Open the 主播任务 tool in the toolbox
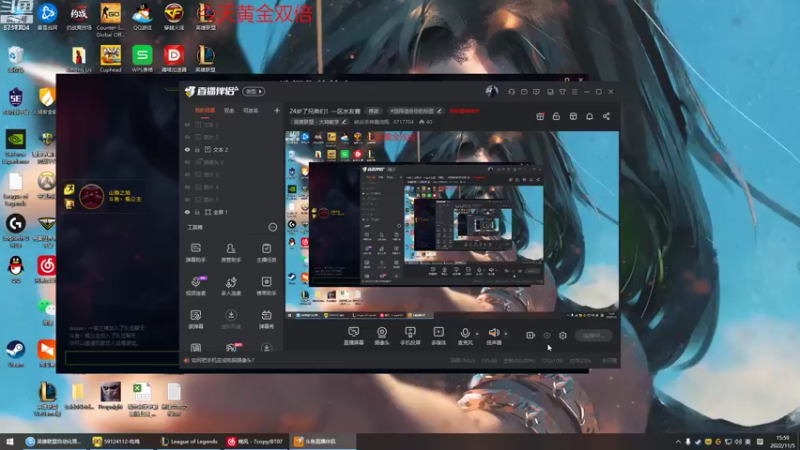This screenshot has width=800, height=450. click(266, 253)
